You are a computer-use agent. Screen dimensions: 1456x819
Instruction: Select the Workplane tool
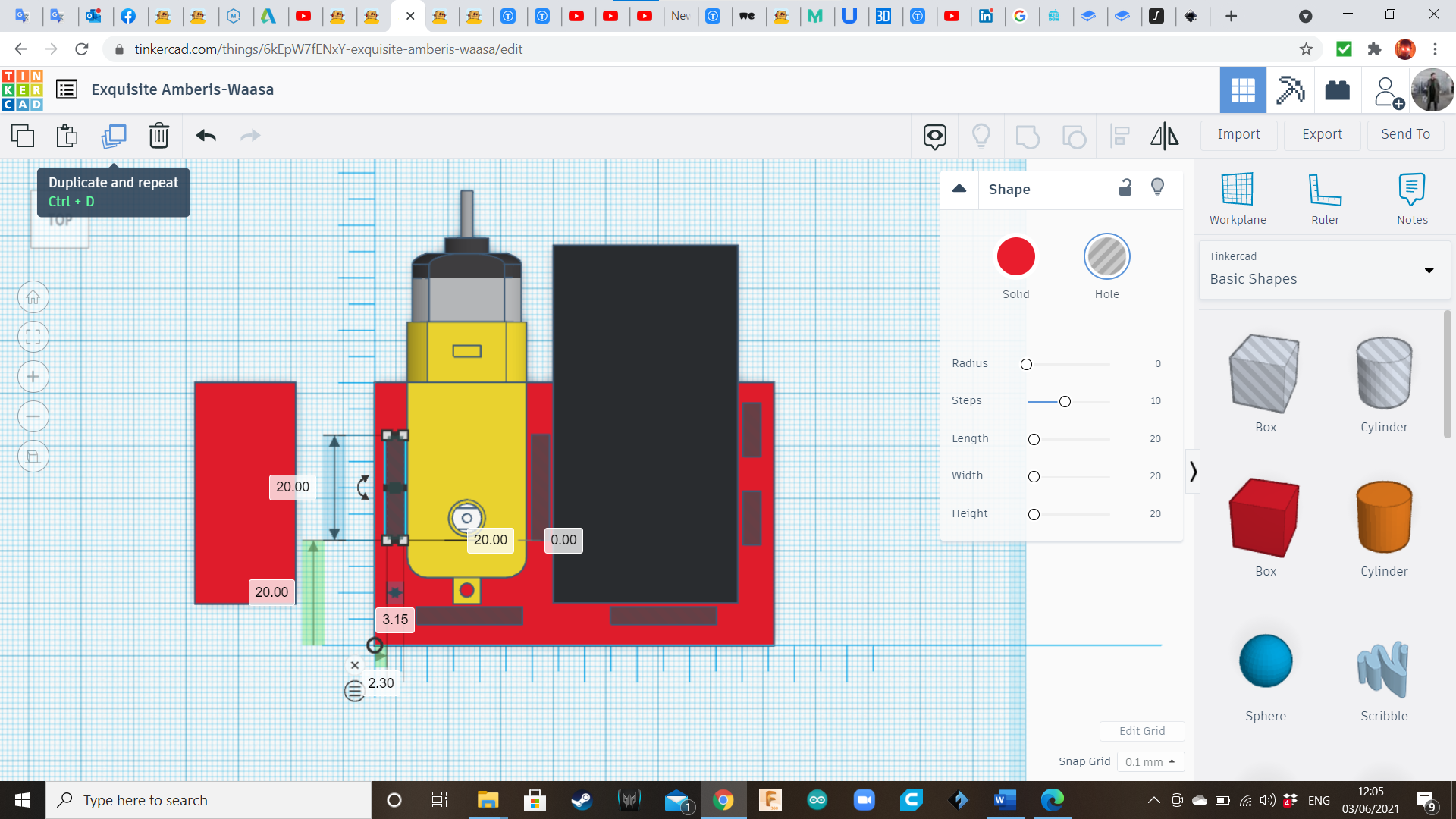point(1237,198)
